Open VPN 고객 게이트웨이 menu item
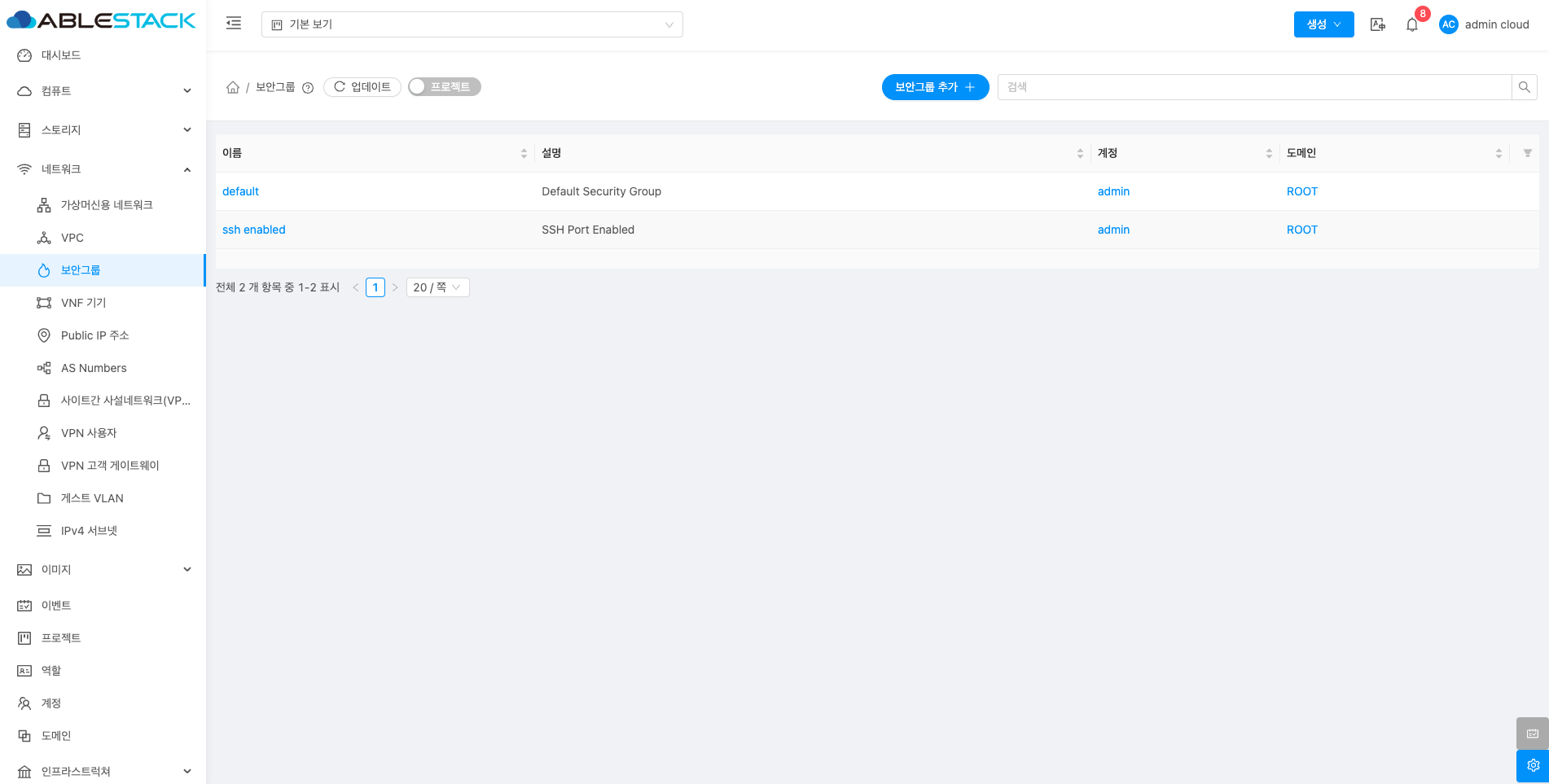This screenshot has height=784, width=1549. pos(103,466)
